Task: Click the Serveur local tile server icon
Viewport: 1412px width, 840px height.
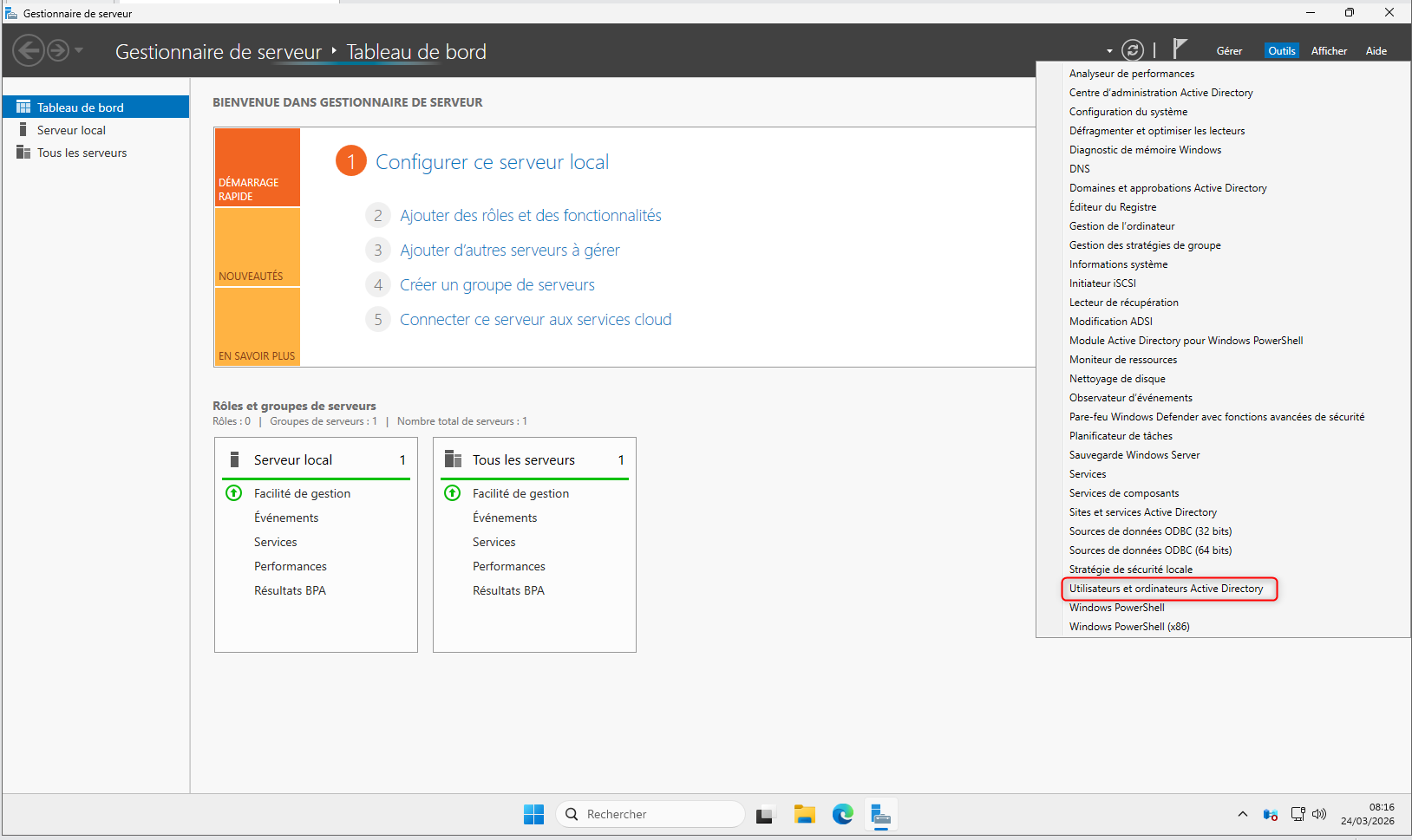Action: pyautogui.click(x=234, y=459)
